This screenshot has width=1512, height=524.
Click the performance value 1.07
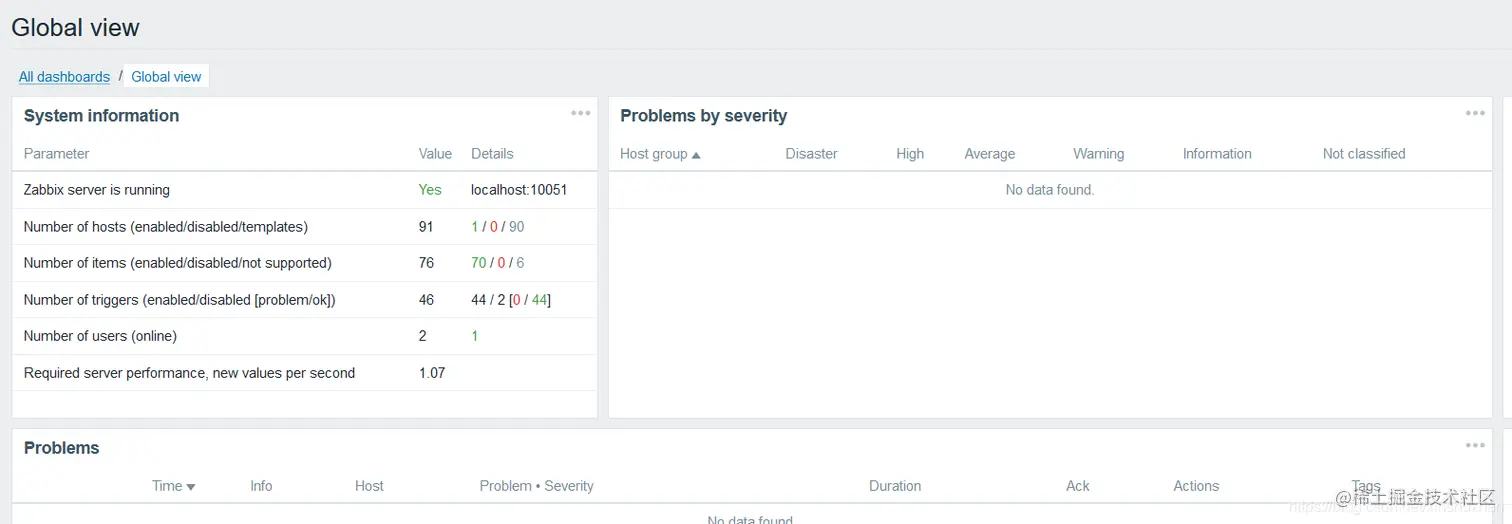[432, 373]
